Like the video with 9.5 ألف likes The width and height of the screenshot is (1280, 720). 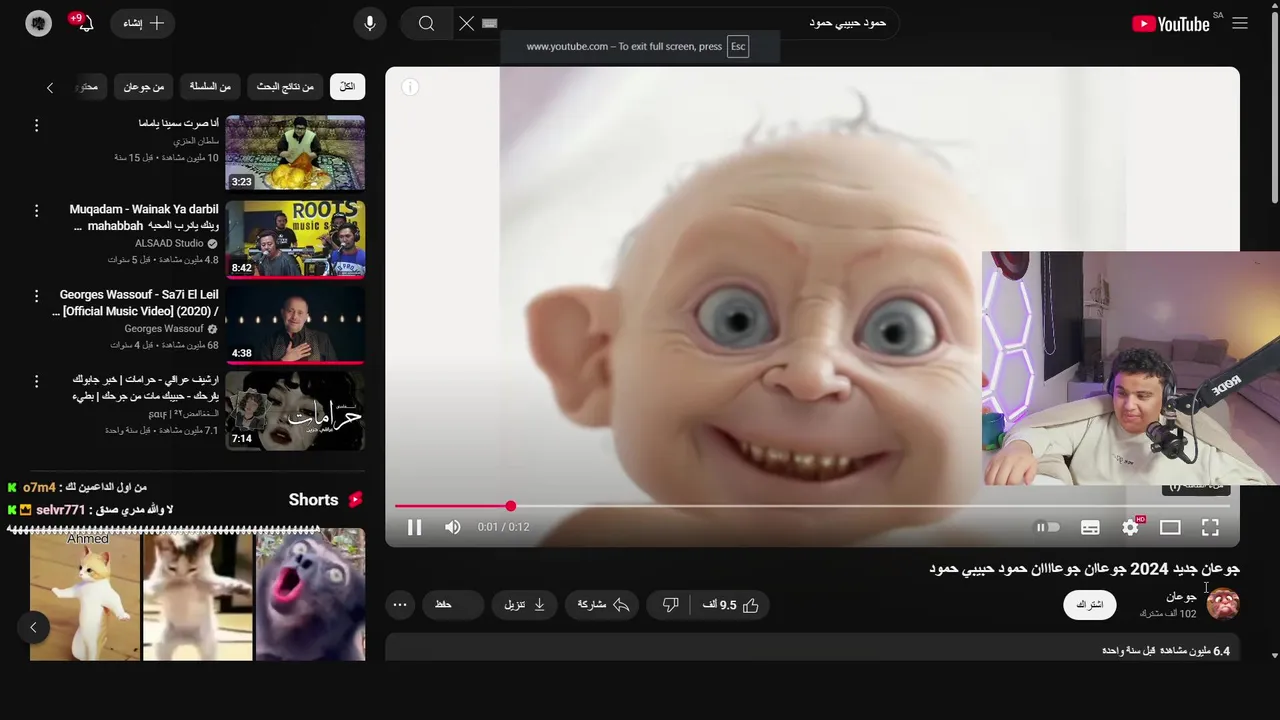731,605
